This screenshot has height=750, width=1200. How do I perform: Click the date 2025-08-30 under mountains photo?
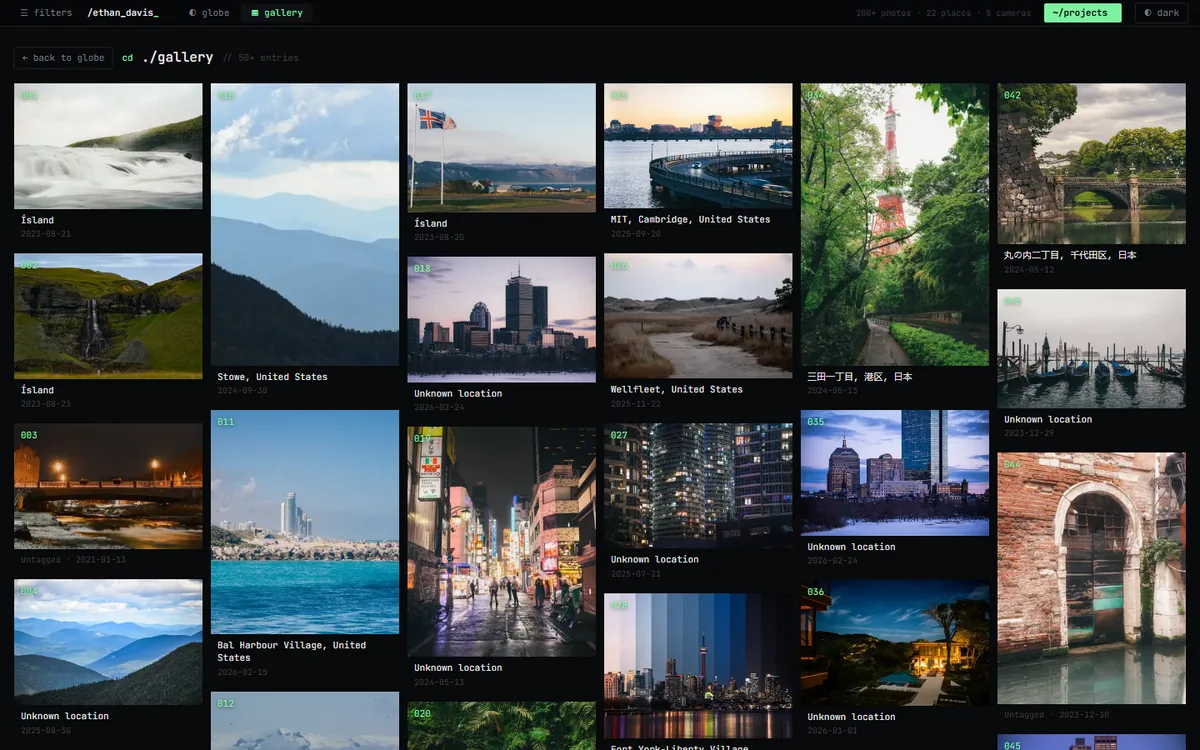click(46, 731)
